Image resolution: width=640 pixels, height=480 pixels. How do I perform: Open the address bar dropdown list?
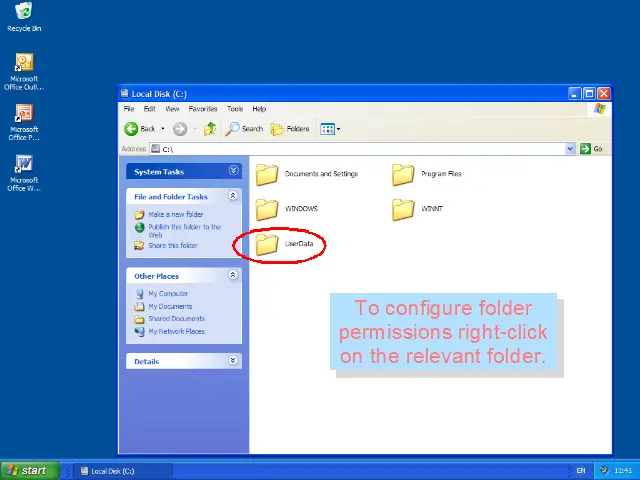coord(571,149)
